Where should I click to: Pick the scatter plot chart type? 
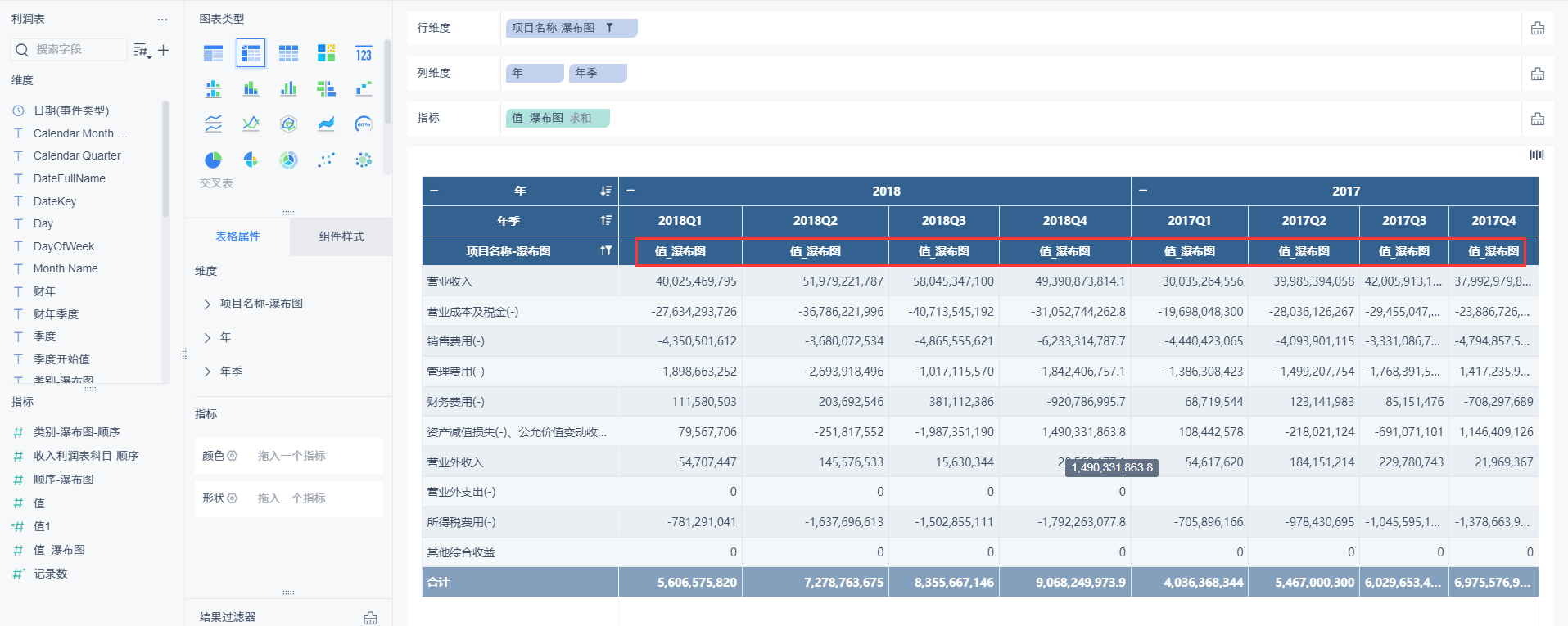tap(326, 160)
